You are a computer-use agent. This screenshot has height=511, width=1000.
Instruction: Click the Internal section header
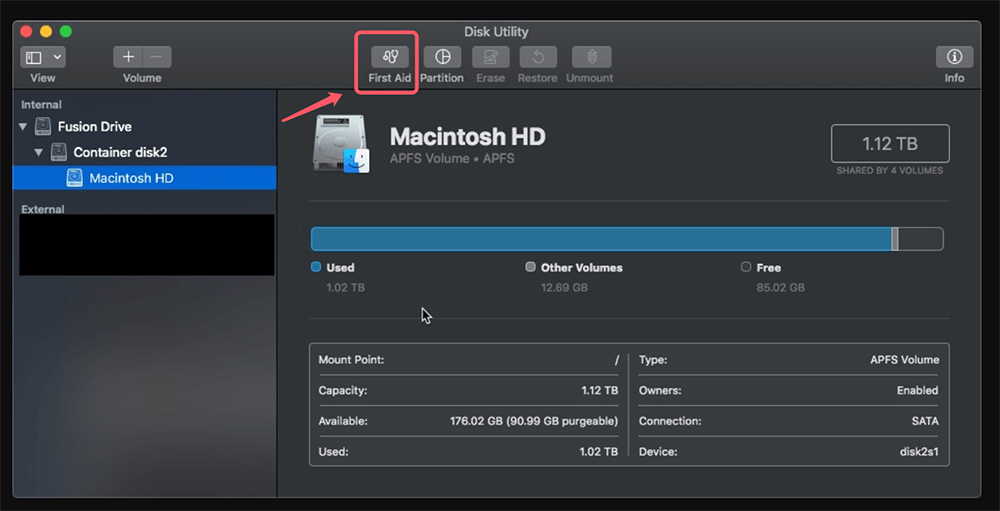click(x=41, y=105)
